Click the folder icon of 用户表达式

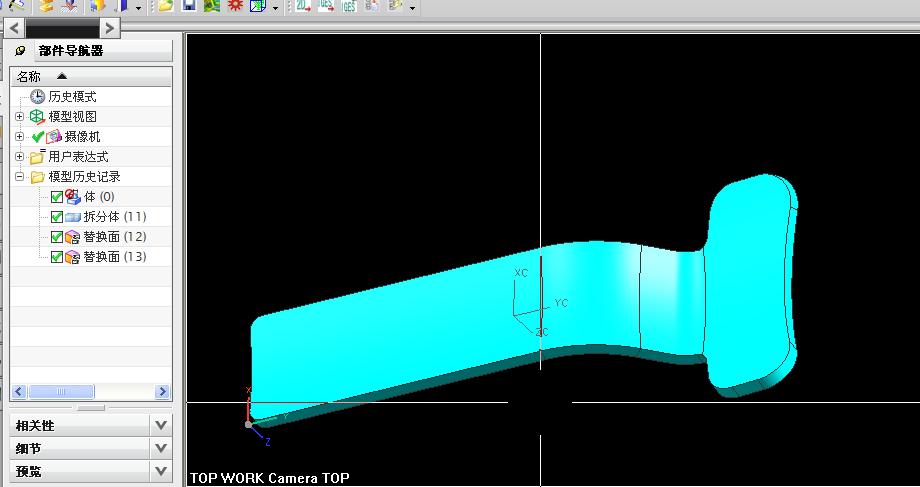(38, 157)
